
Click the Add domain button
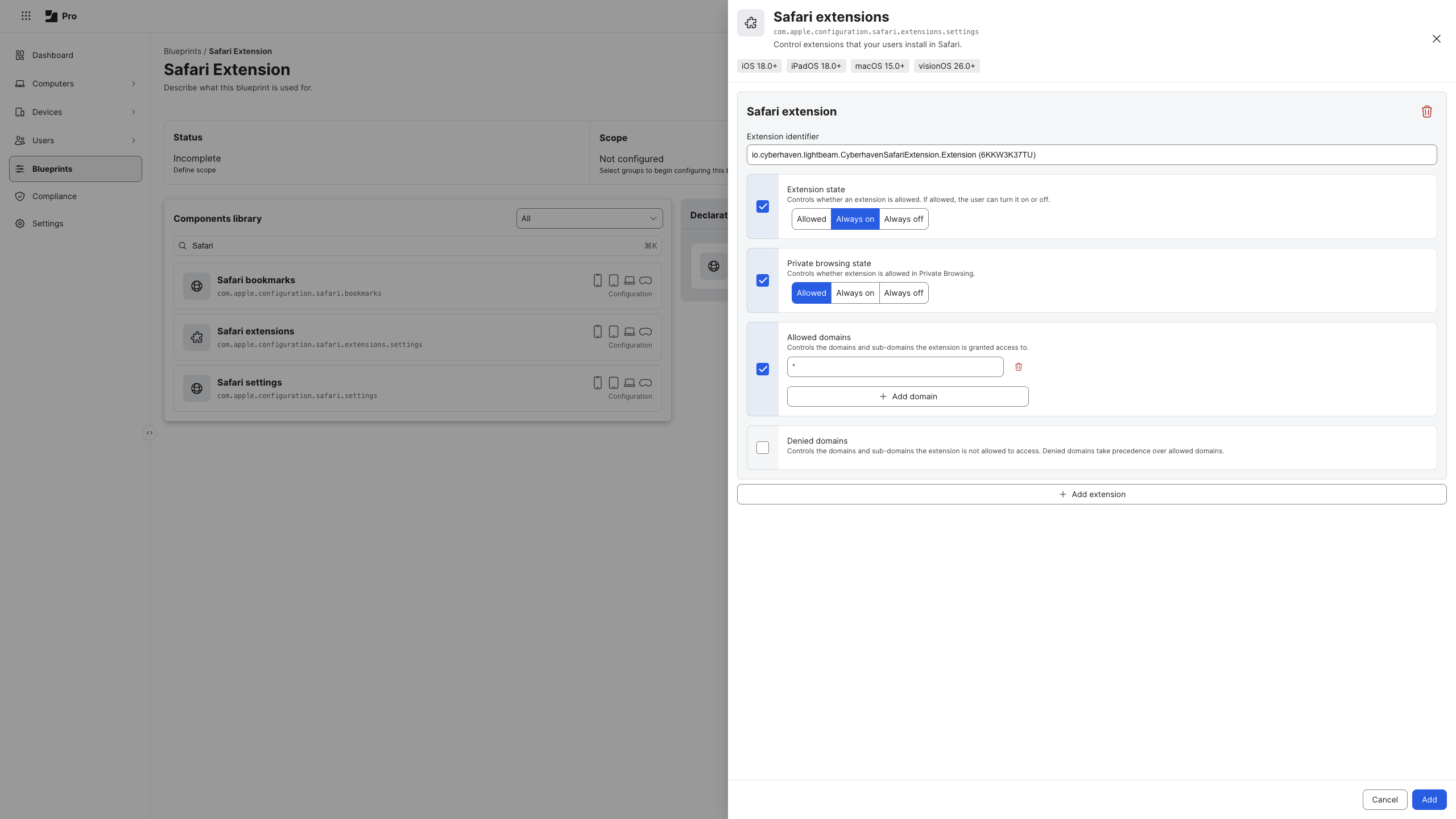coord(908,396)
